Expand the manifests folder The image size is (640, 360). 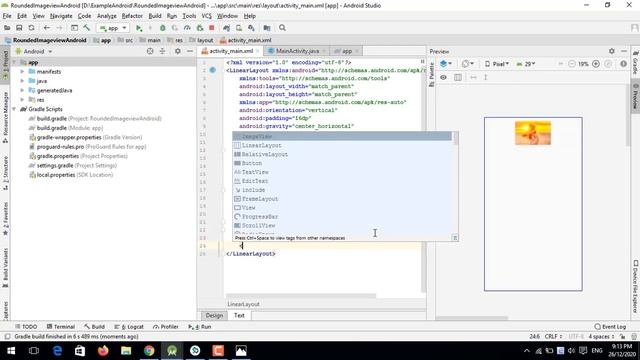point(22,71)
